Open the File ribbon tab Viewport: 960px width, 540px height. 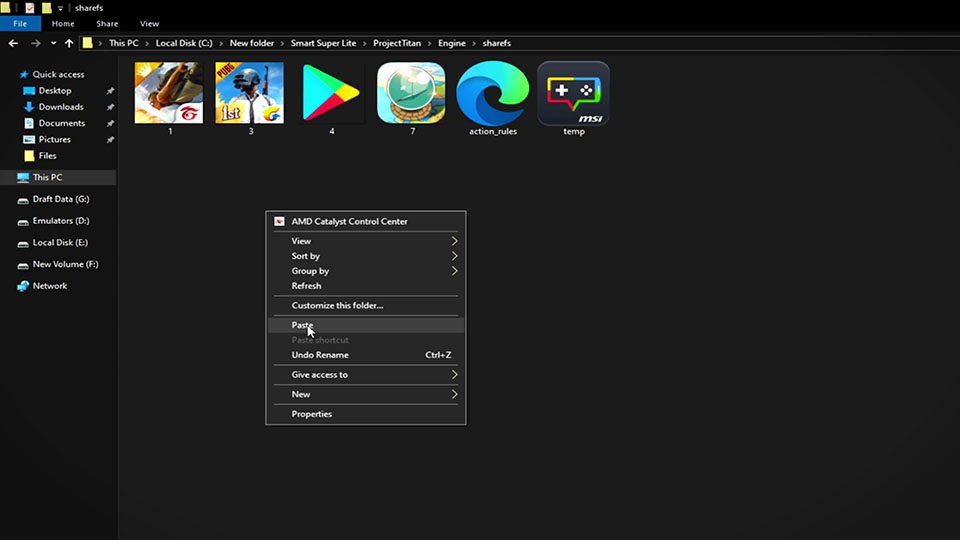coord(20,23)
